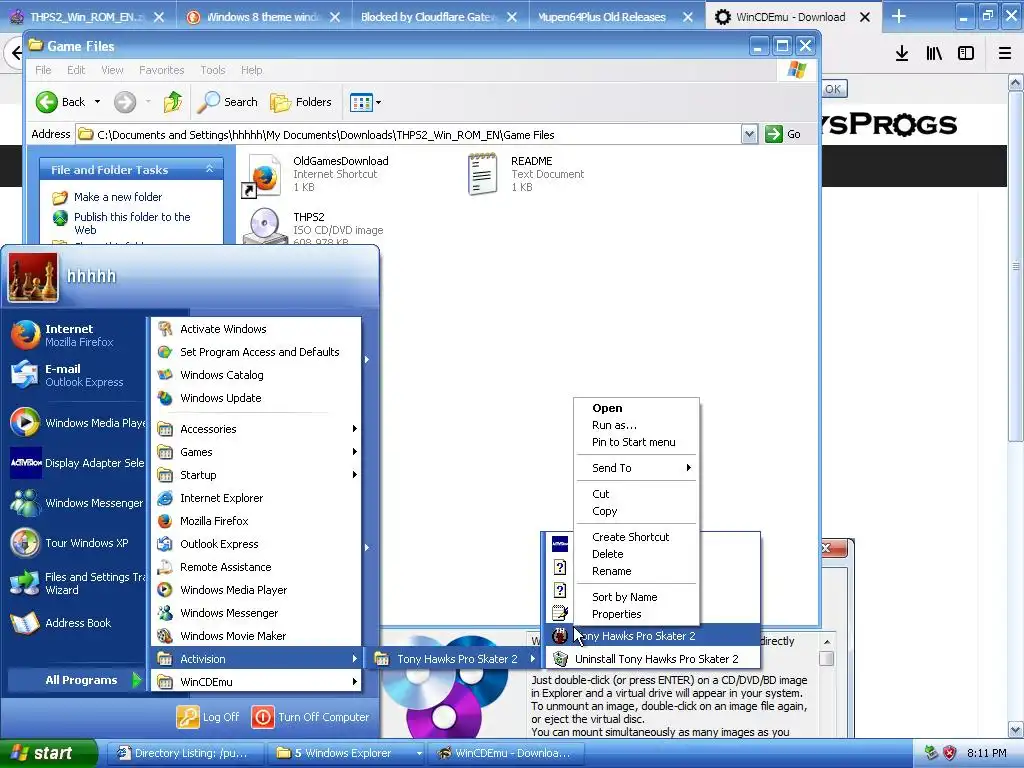Choose Open in the context menu

click(x=607, y=408)
